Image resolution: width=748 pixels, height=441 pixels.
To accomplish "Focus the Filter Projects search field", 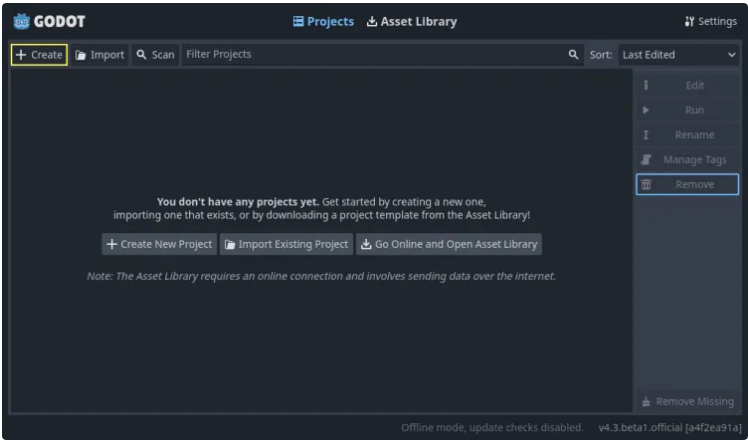I will pyautogui.click(x=383, y=55).
